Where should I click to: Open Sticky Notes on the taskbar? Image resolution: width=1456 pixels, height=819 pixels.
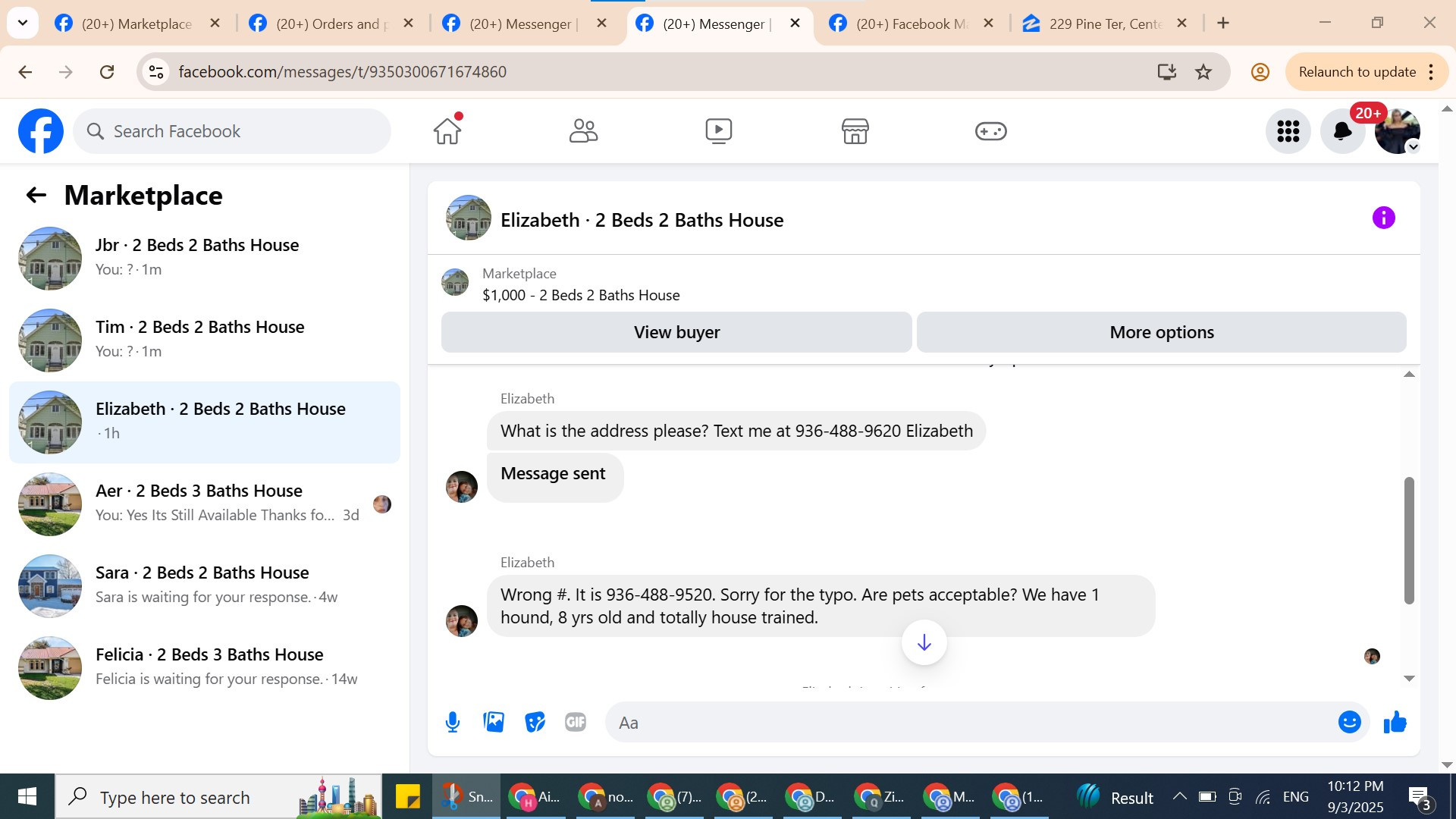pyautogui.click(x=407, y=797)
